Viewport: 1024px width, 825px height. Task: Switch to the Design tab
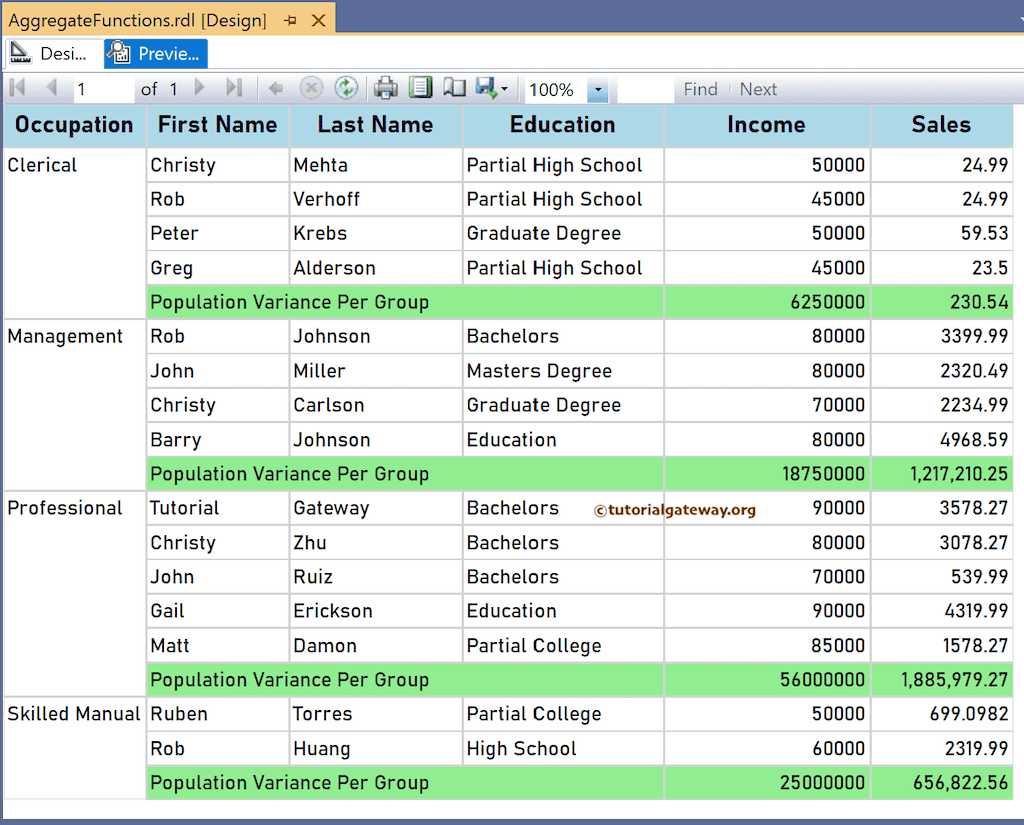48,53
